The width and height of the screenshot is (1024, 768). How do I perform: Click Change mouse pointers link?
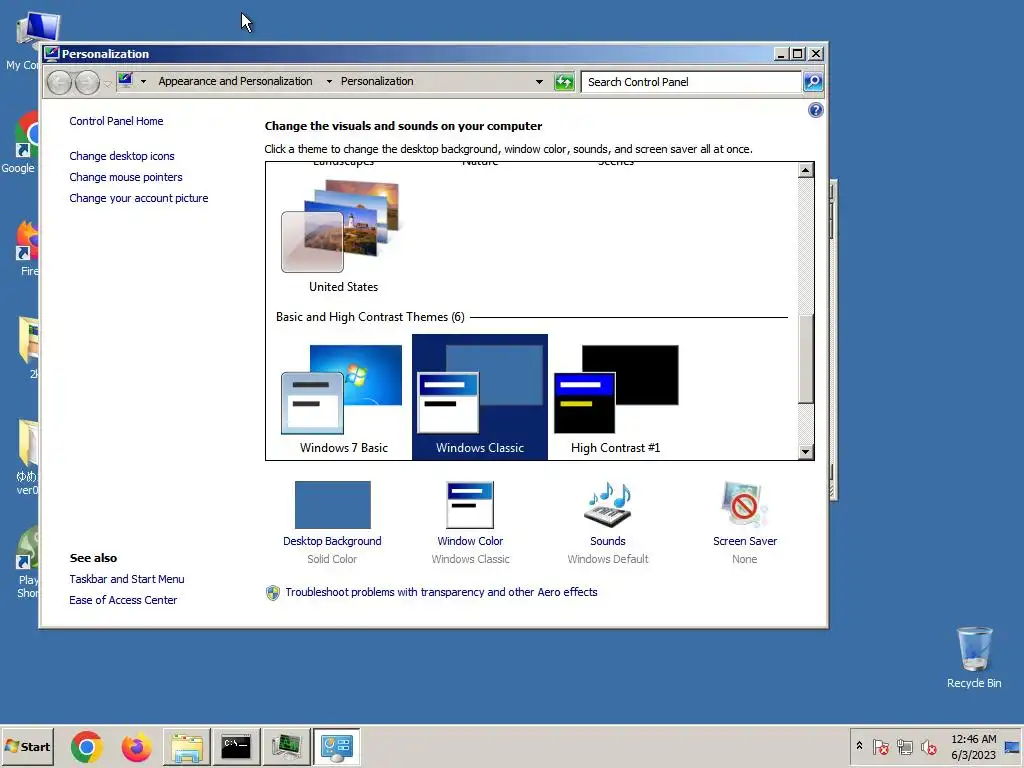125,177
